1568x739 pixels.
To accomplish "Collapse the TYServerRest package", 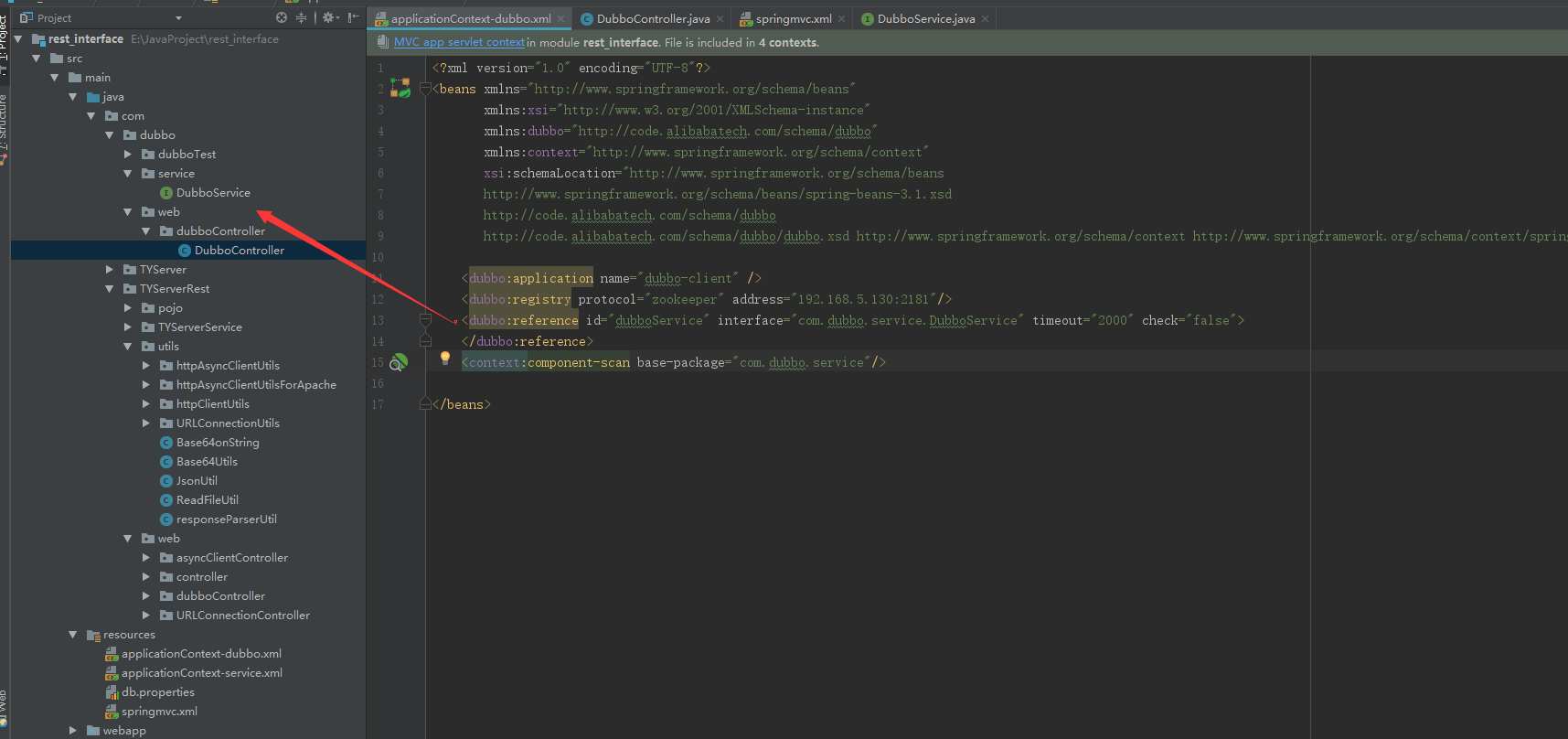I will click(109, 289).
